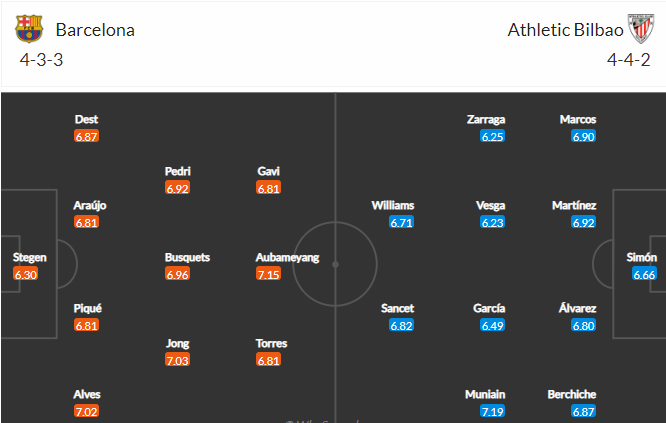
Task: Select goalkeeper Simón on the pitch
Action: click(x=642, y=257)
